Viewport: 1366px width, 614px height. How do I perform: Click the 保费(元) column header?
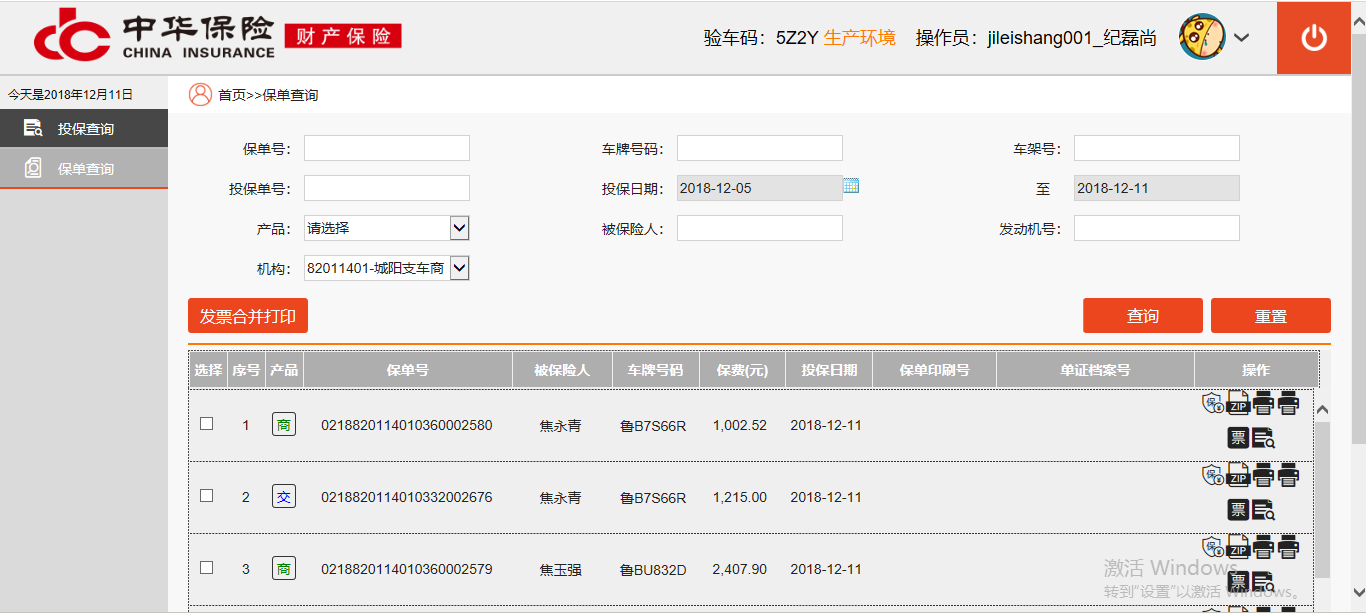(x=742, y=370)
